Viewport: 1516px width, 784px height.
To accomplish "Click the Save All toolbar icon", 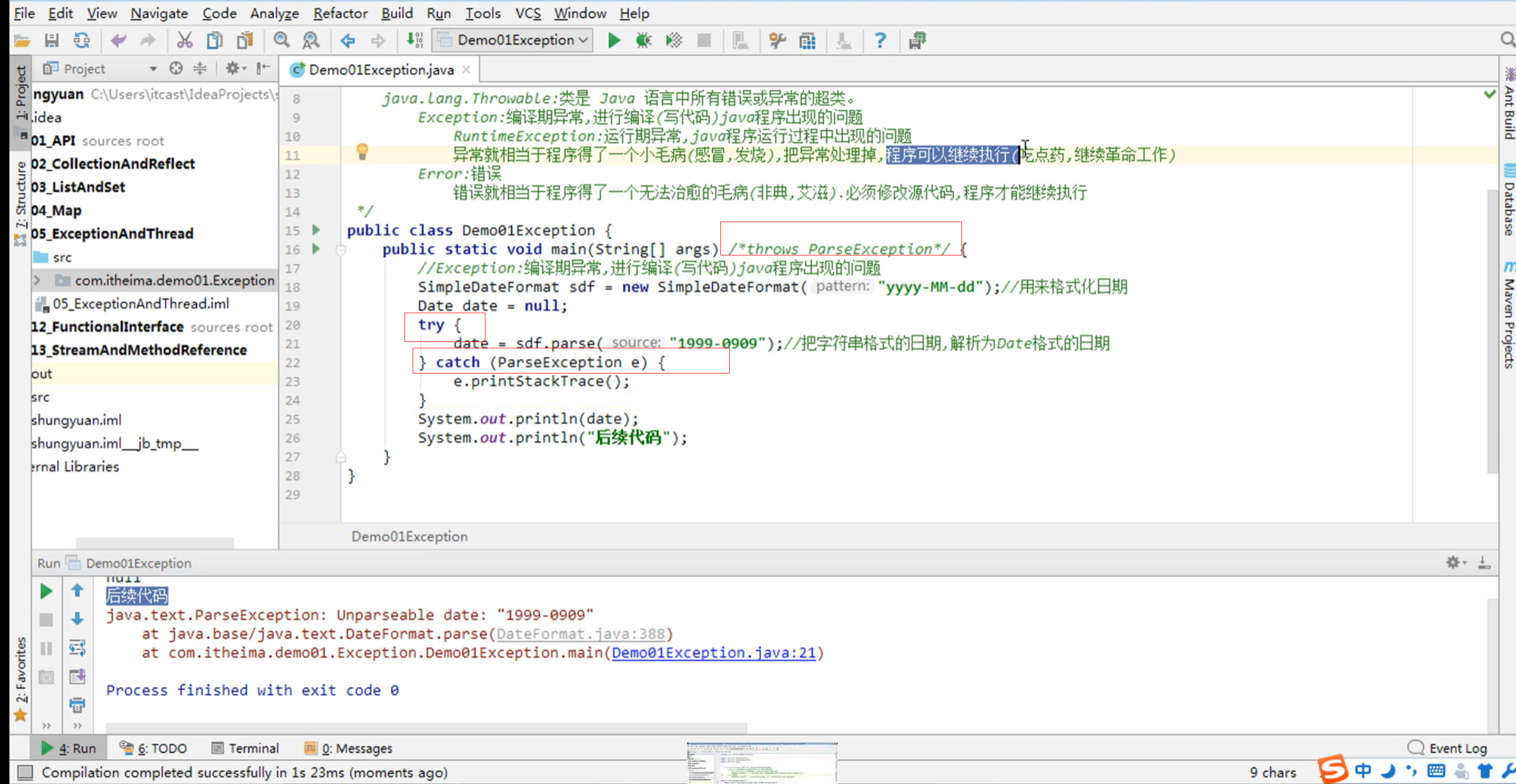I will click(51, 41).
